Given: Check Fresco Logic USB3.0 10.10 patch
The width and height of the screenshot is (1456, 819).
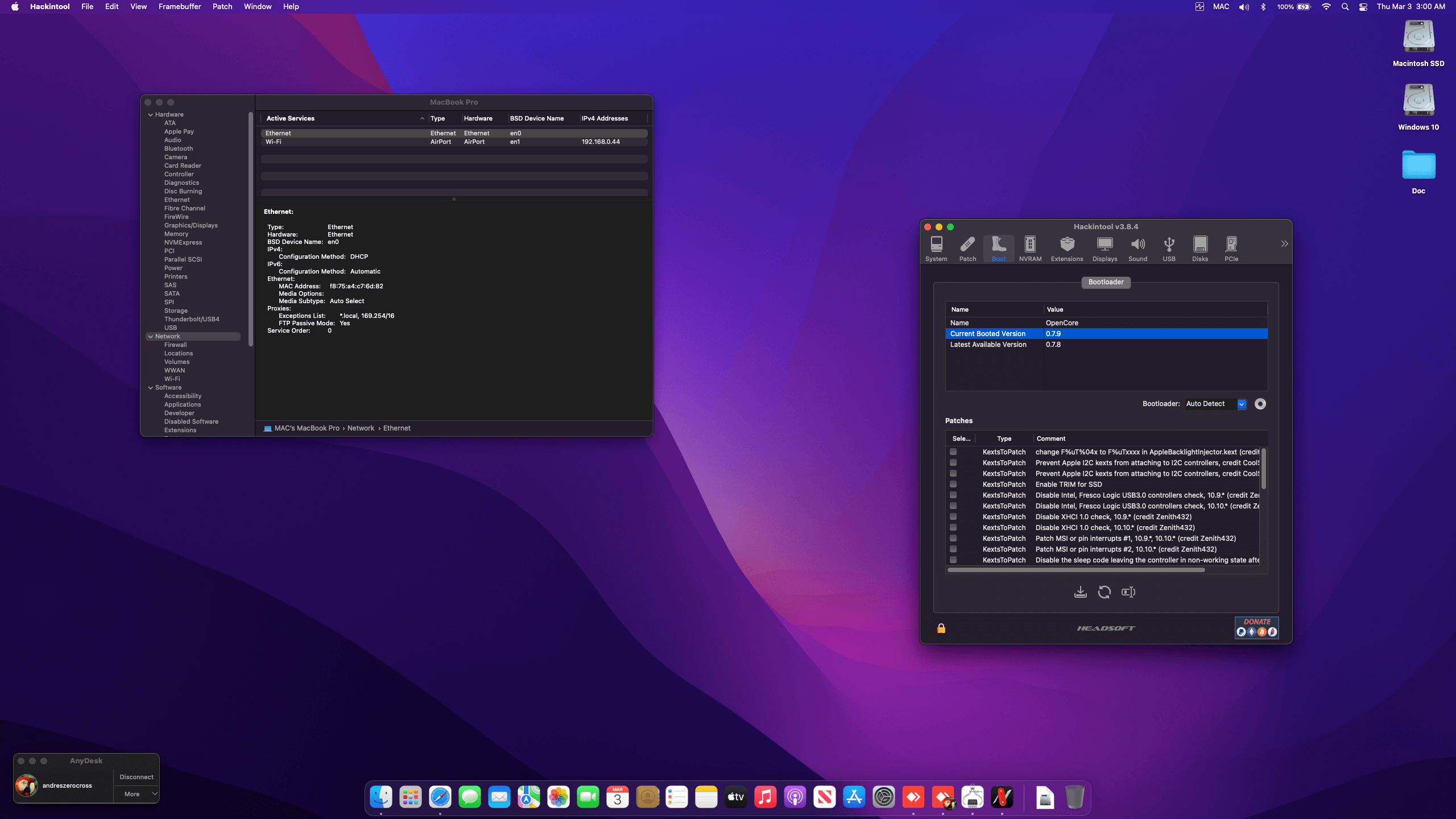Looking at the screenshot, I should 953,506.
